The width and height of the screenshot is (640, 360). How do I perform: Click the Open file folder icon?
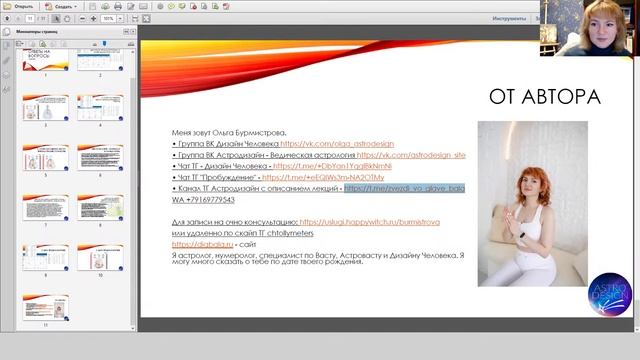pos(7,6)
